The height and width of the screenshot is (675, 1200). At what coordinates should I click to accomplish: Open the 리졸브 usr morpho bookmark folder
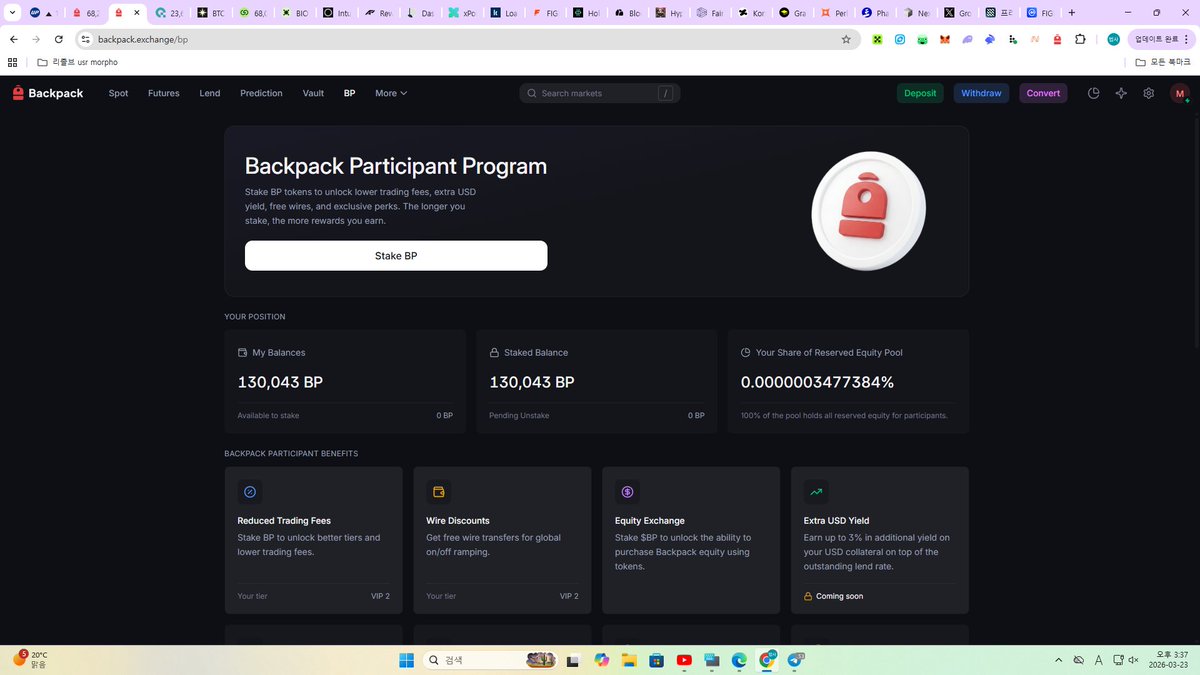[x=77, y=62]
